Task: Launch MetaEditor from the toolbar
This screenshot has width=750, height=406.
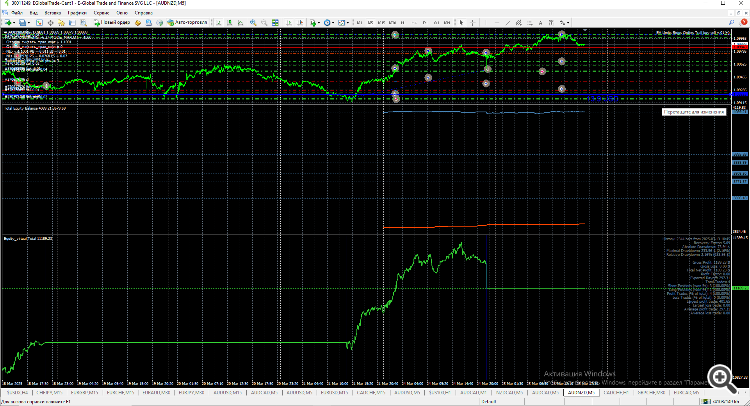Action: tap(138, 22)
